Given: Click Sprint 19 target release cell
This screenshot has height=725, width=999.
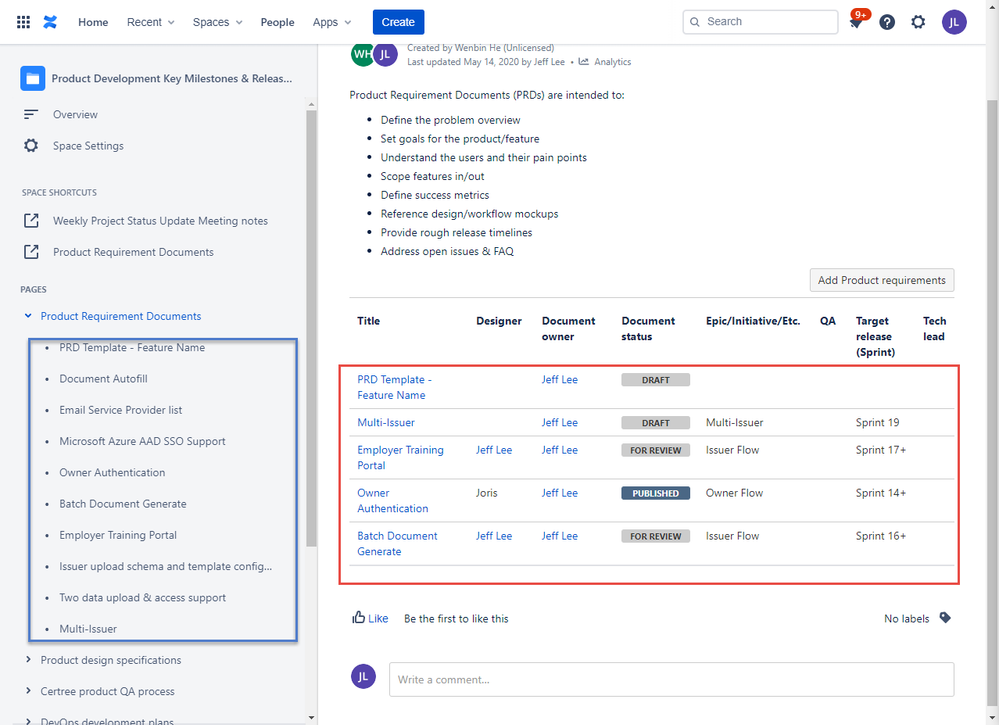Looking at the screenshot, I should [877, 422].
